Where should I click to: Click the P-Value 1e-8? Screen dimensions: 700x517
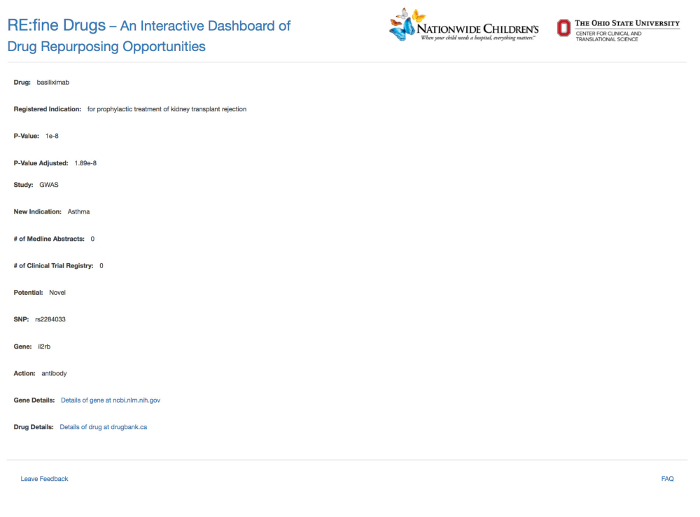(x=52, y=136)
